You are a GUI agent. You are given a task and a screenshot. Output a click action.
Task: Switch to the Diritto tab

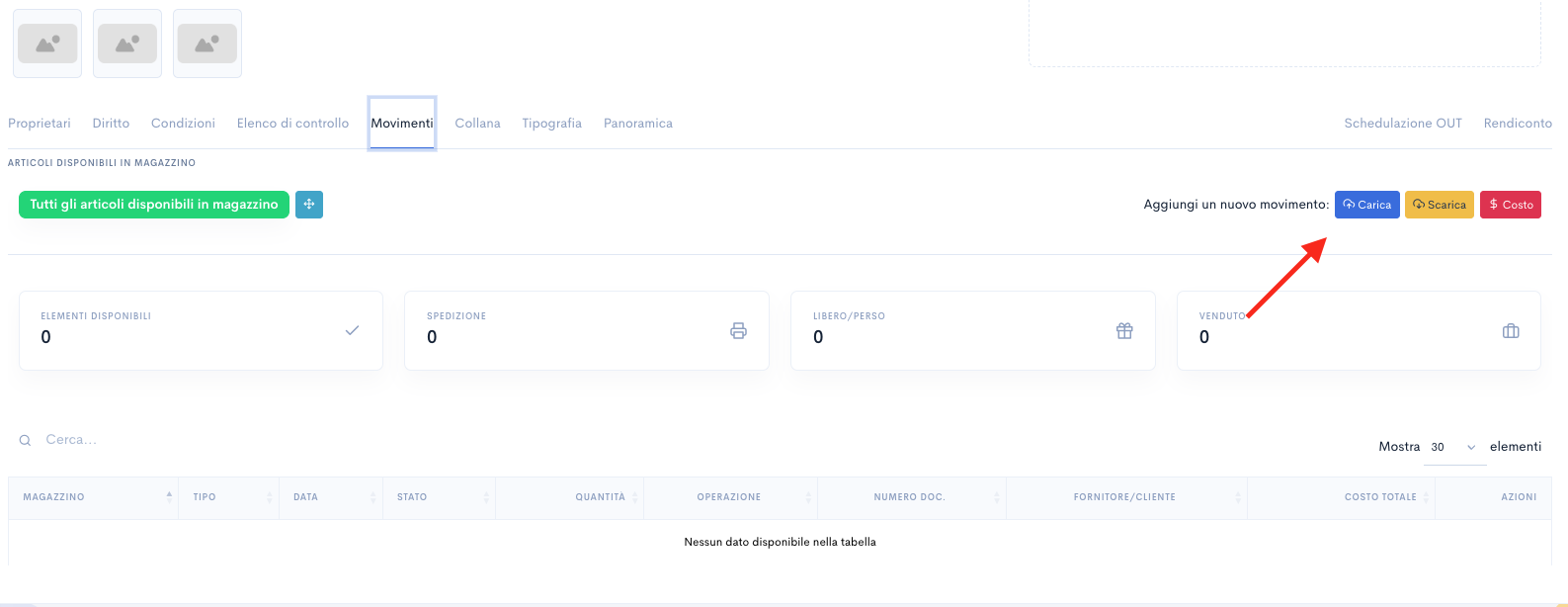[111, 124]
